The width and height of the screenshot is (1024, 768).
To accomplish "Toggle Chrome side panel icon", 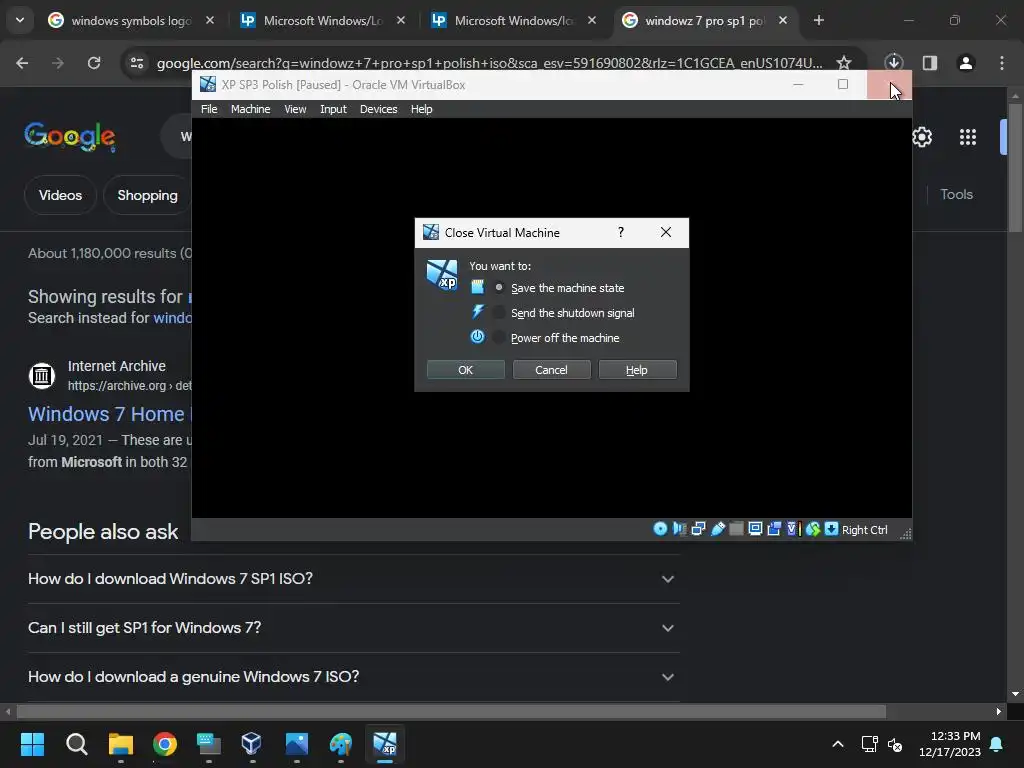I will (x=929, y=63).
